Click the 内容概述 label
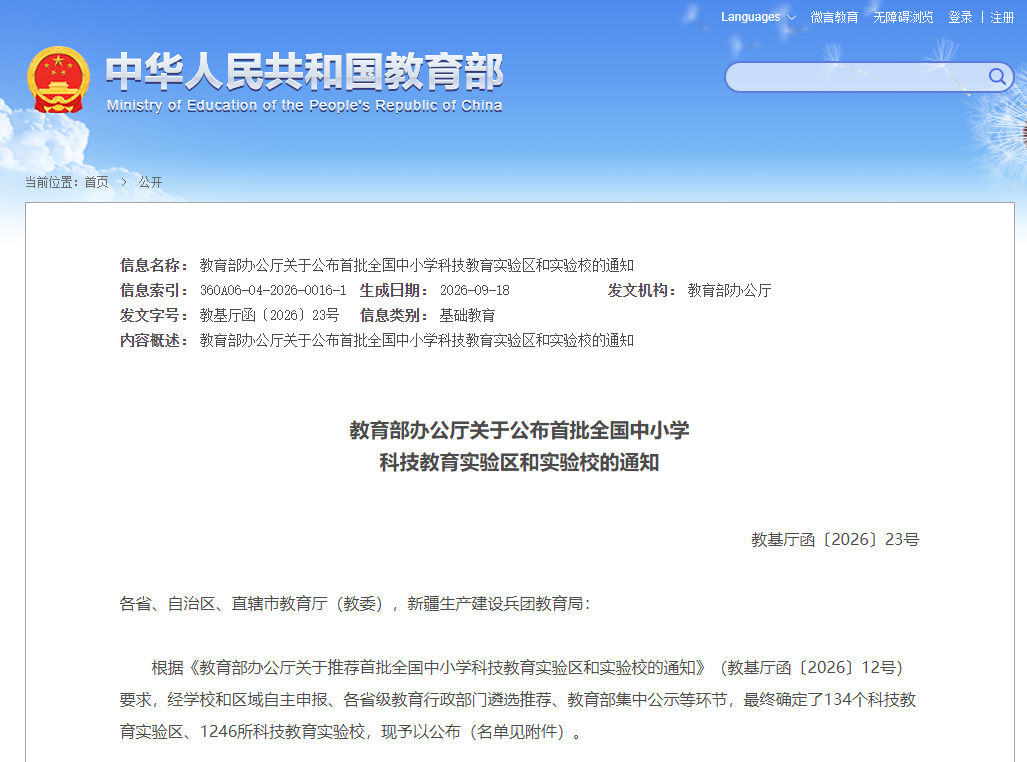The width and height of the screenshot is (1027, 762). pos(154,340)
